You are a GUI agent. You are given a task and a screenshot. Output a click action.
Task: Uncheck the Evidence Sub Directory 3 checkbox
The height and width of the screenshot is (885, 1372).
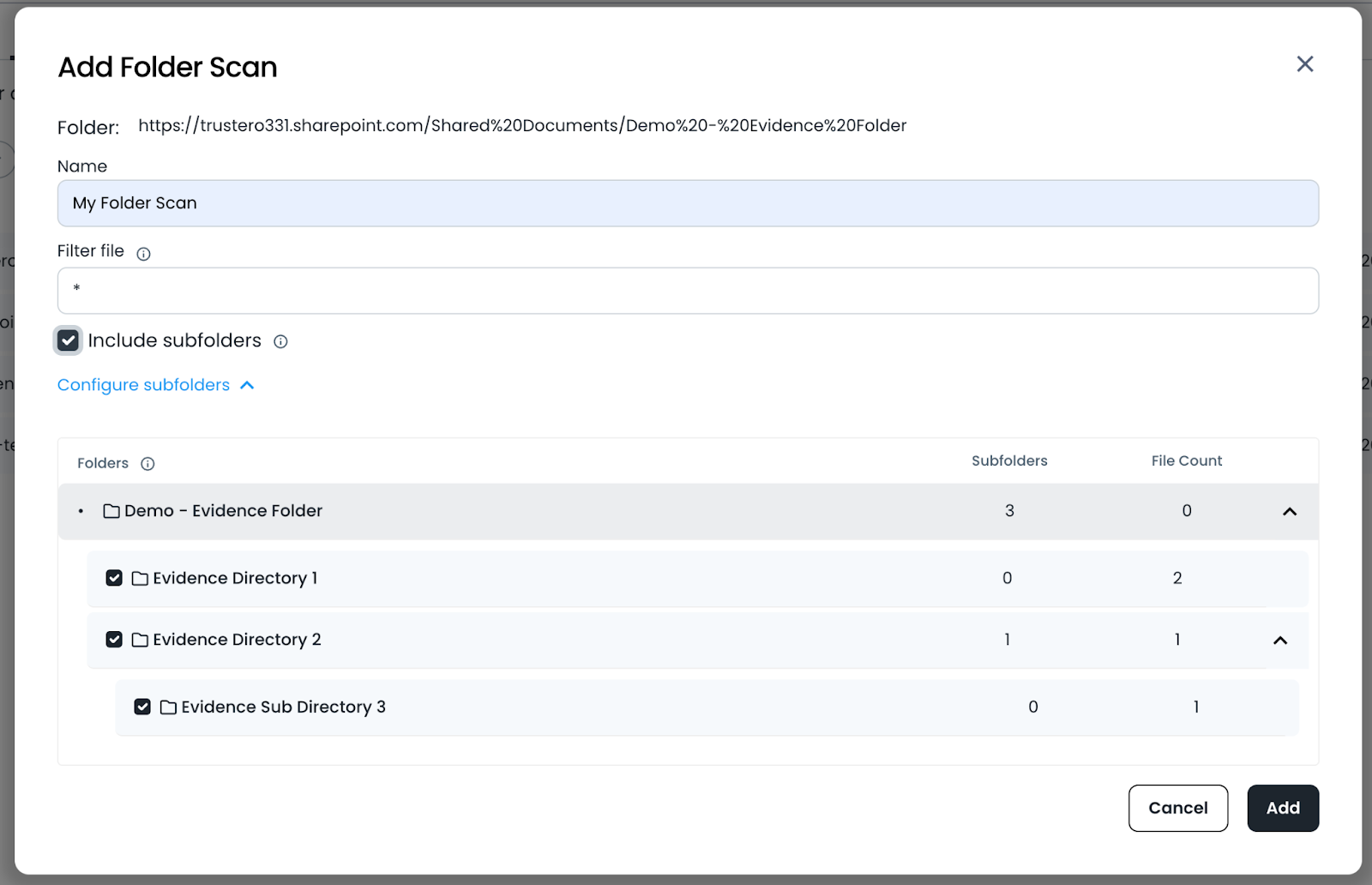click(142, 707)
